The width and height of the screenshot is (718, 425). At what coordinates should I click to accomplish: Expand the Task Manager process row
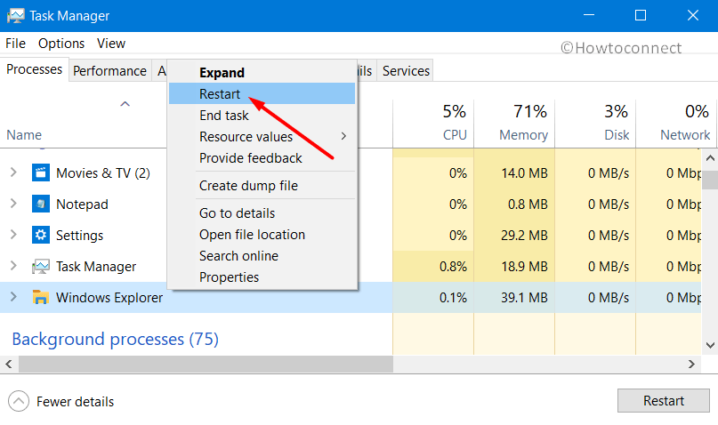tap(14, 266)
